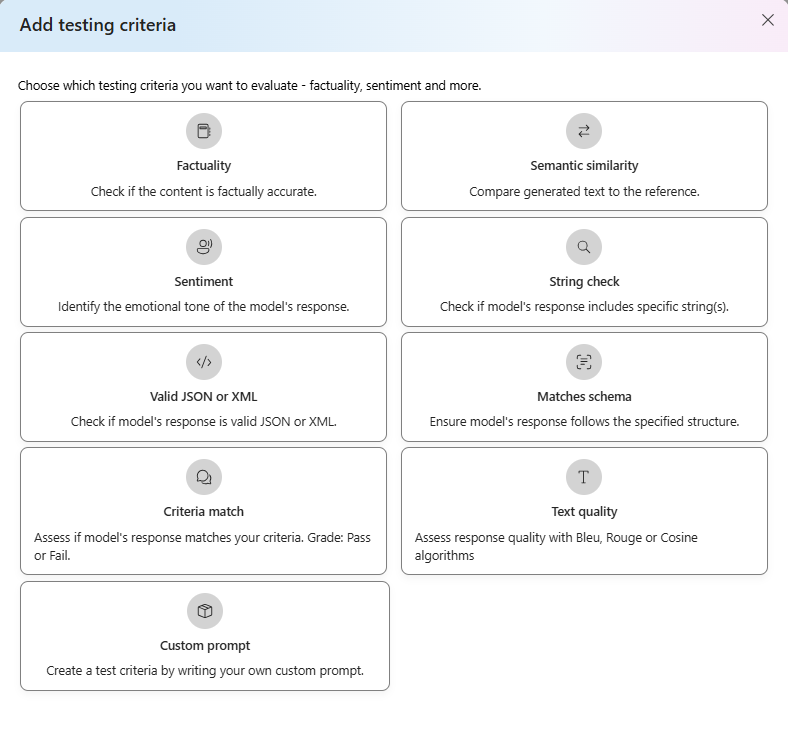This screenshot has height=737, width=788.
Task: Select the Matches schema description
Action: [x=584, y=422]
